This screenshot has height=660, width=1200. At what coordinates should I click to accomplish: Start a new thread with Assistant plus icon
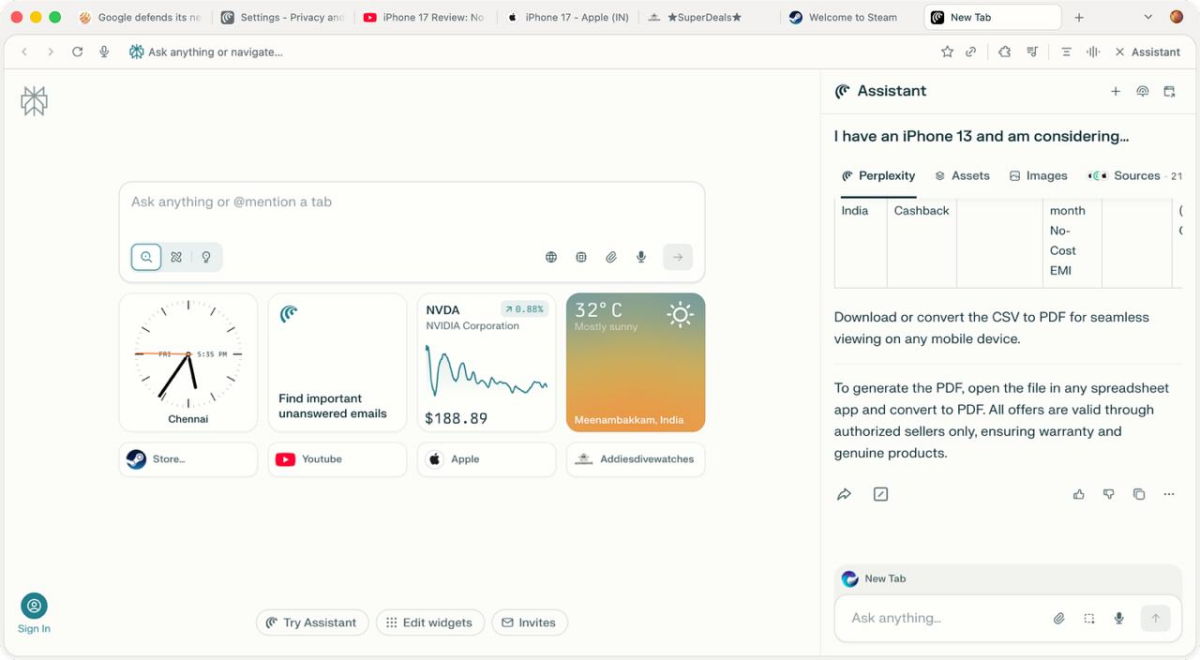click(x=1115, y=91)
